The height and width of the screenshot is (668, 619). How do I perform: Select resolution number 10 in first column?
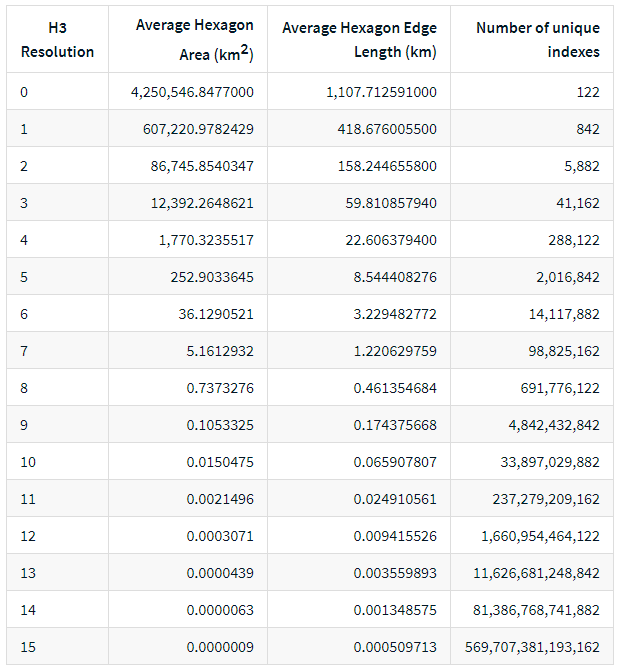pyautogui.click(x=28, y=463)
